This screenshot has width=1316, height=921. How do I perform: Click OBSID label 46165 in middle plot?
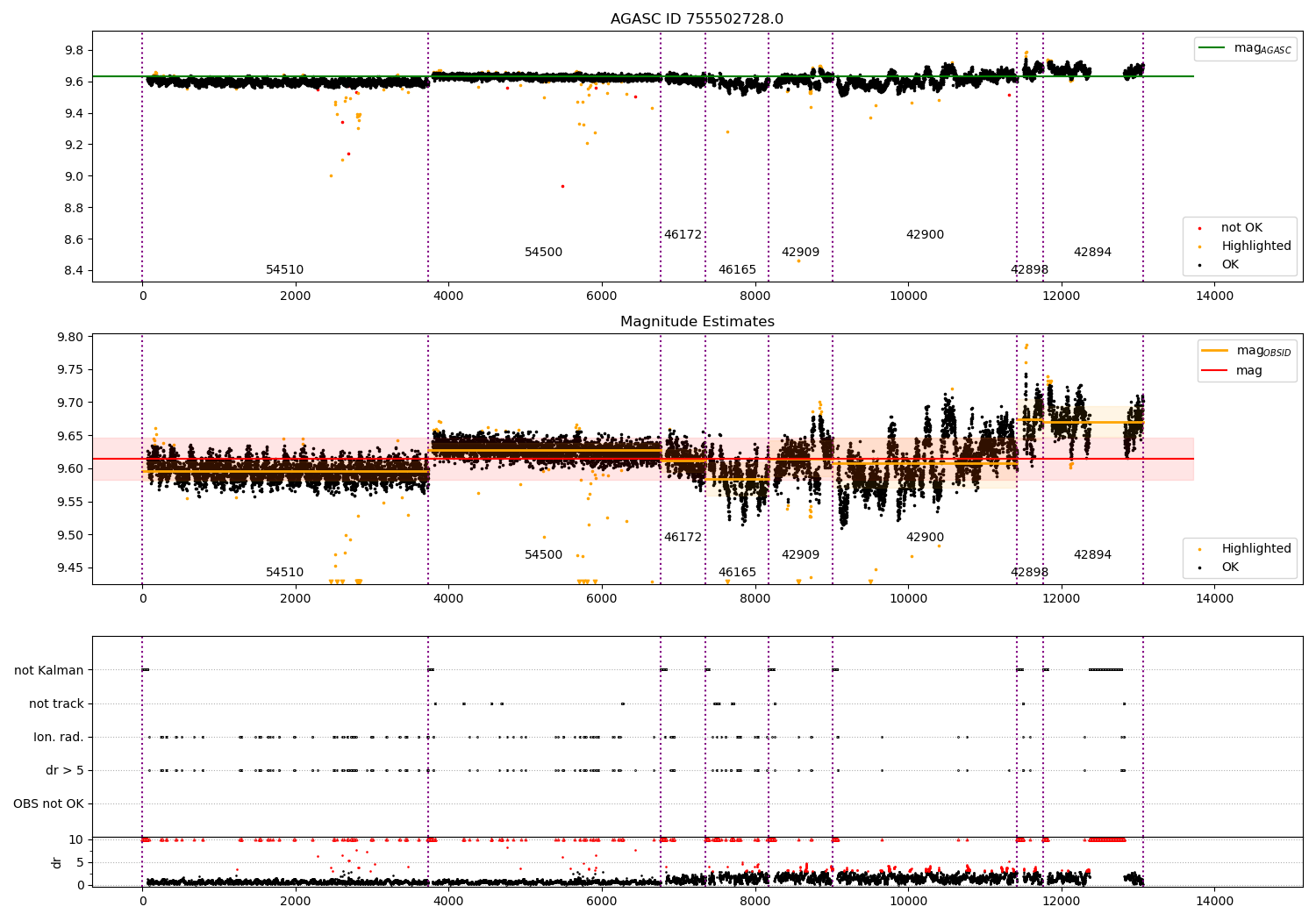pyautogui.click(x=737, y=573)
